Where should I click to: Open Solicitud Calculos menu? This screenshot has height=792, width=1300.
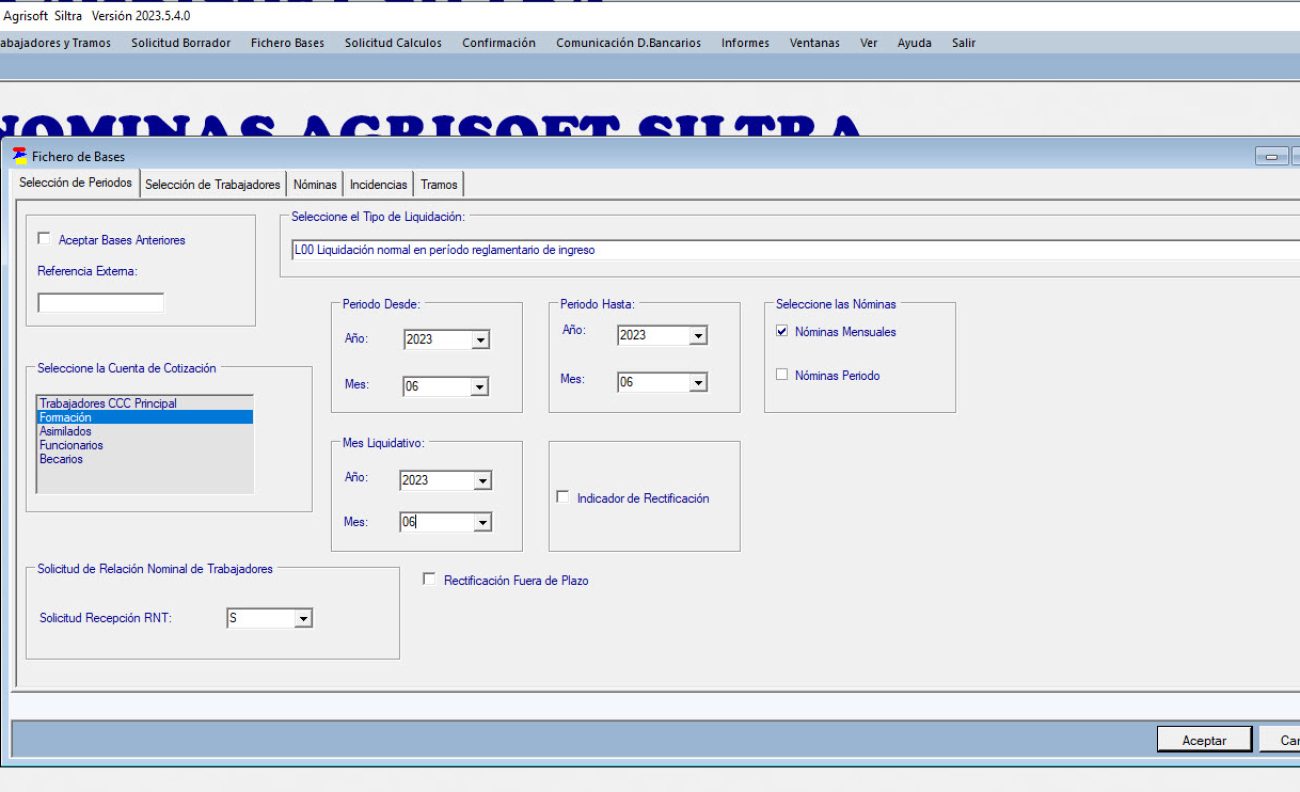393,43
